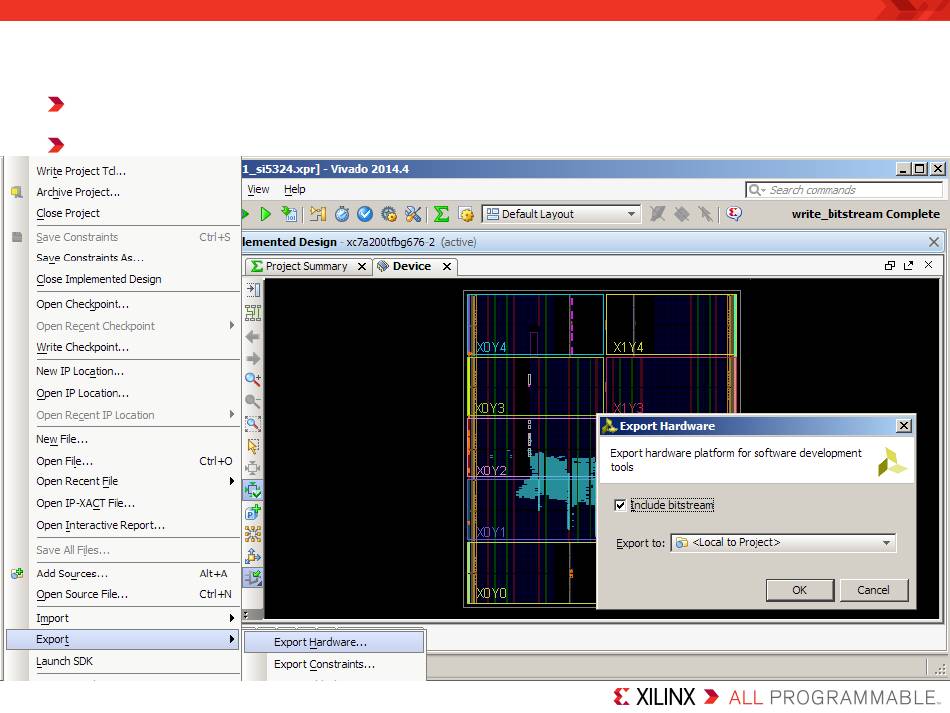The image size is (950, 713).
Task: Click the Zoom Fit icon in Device toolbar
Action: click(x=253, y=468)
